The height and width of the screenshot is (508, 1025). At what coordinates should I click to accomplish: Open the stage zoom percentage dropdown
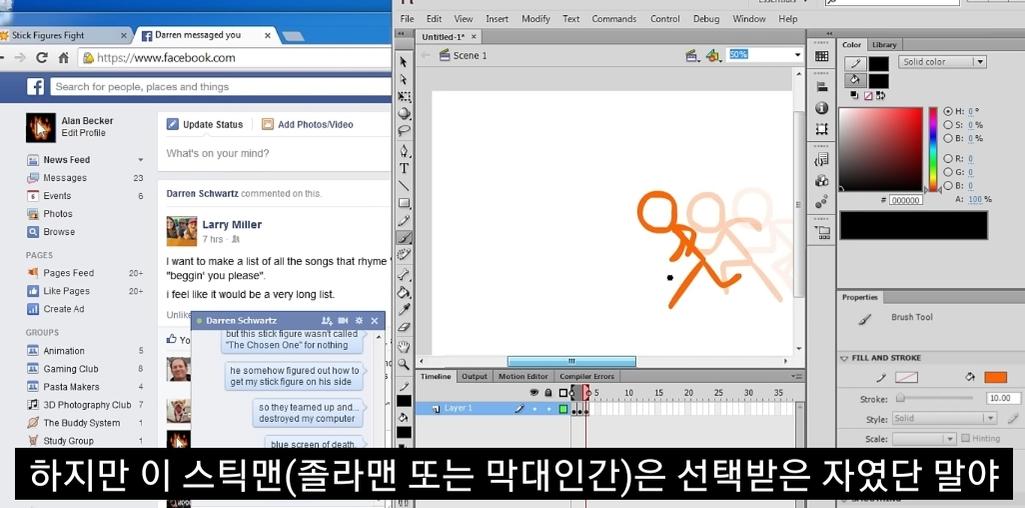click(798, 55)
